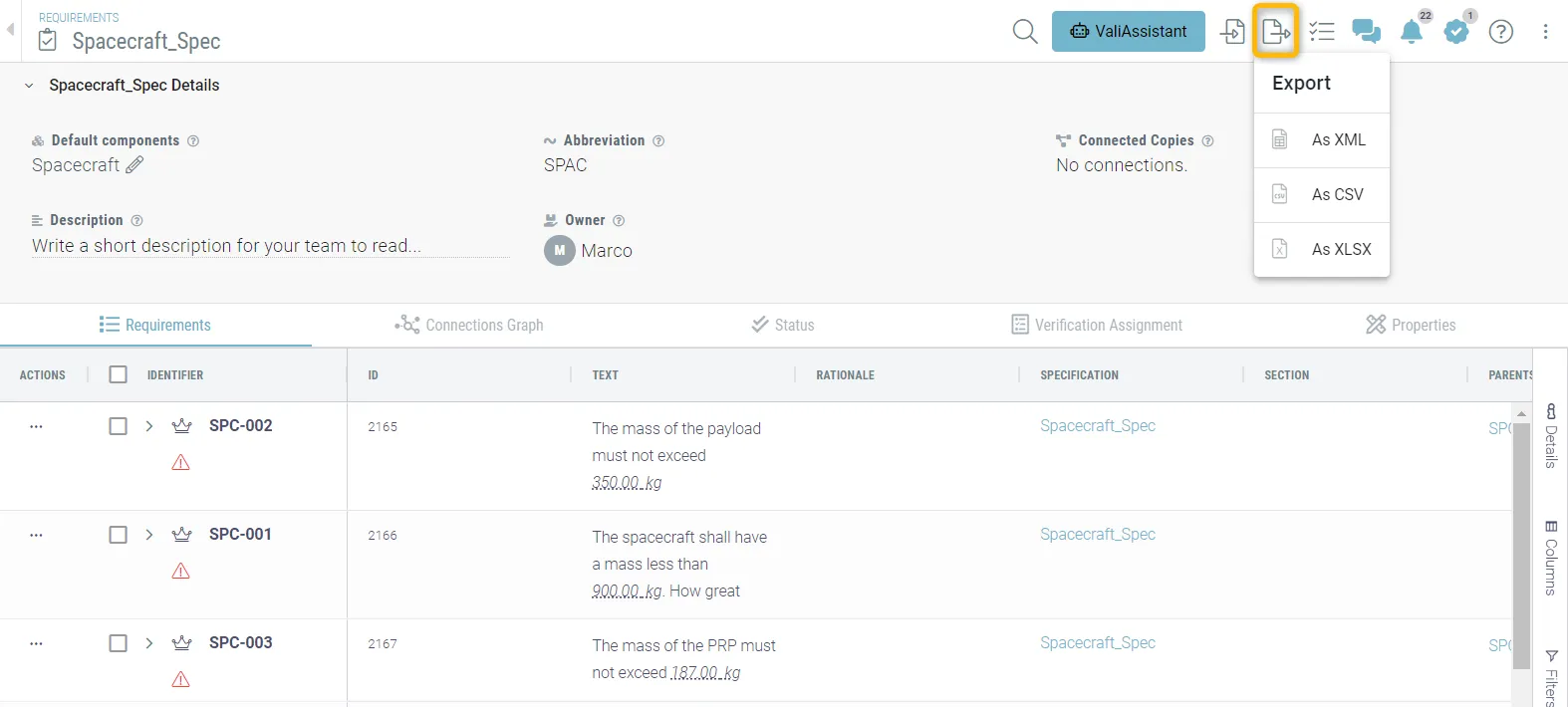Switch to the Connections Graph tab
Image resolution: width=1568 pixels, height=707 pixels.
469,325
